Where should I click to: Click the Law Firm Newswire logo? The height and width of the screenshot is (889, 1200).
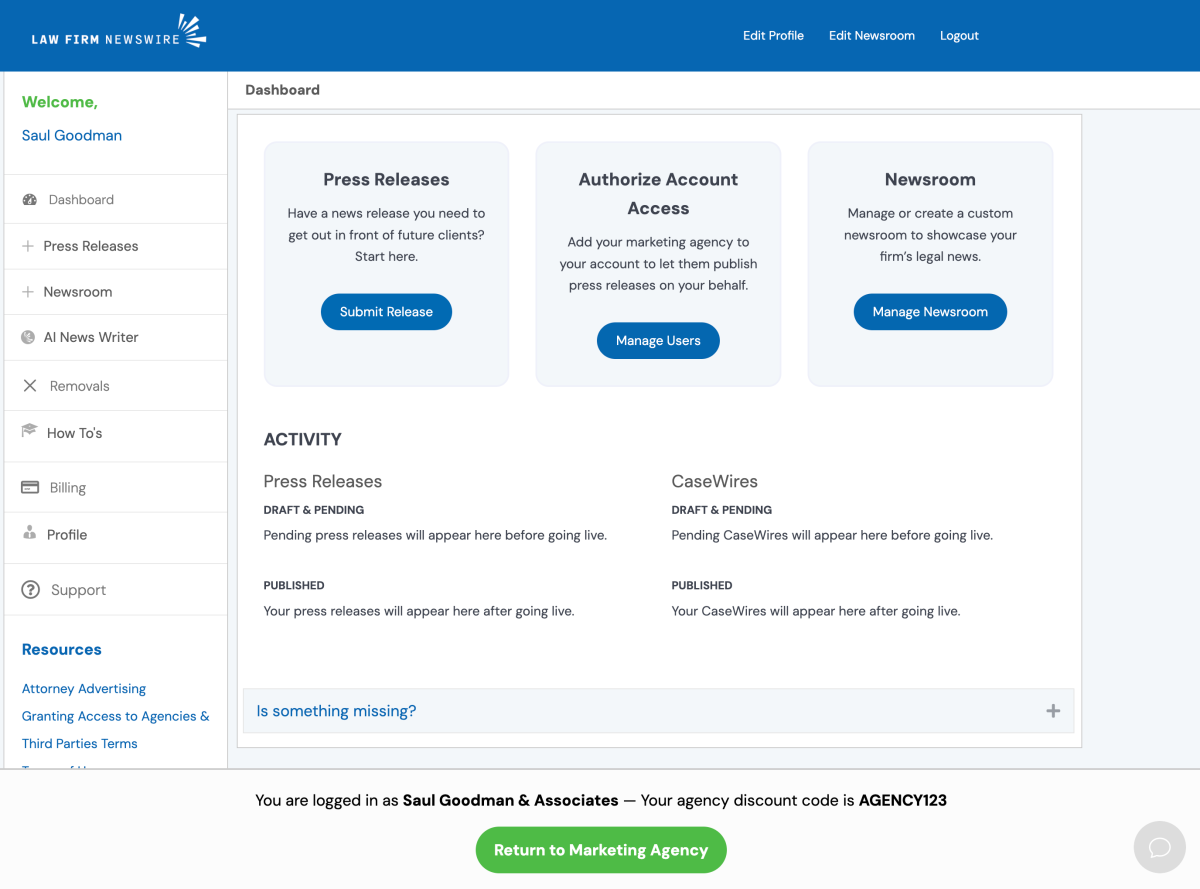(118, 33)
